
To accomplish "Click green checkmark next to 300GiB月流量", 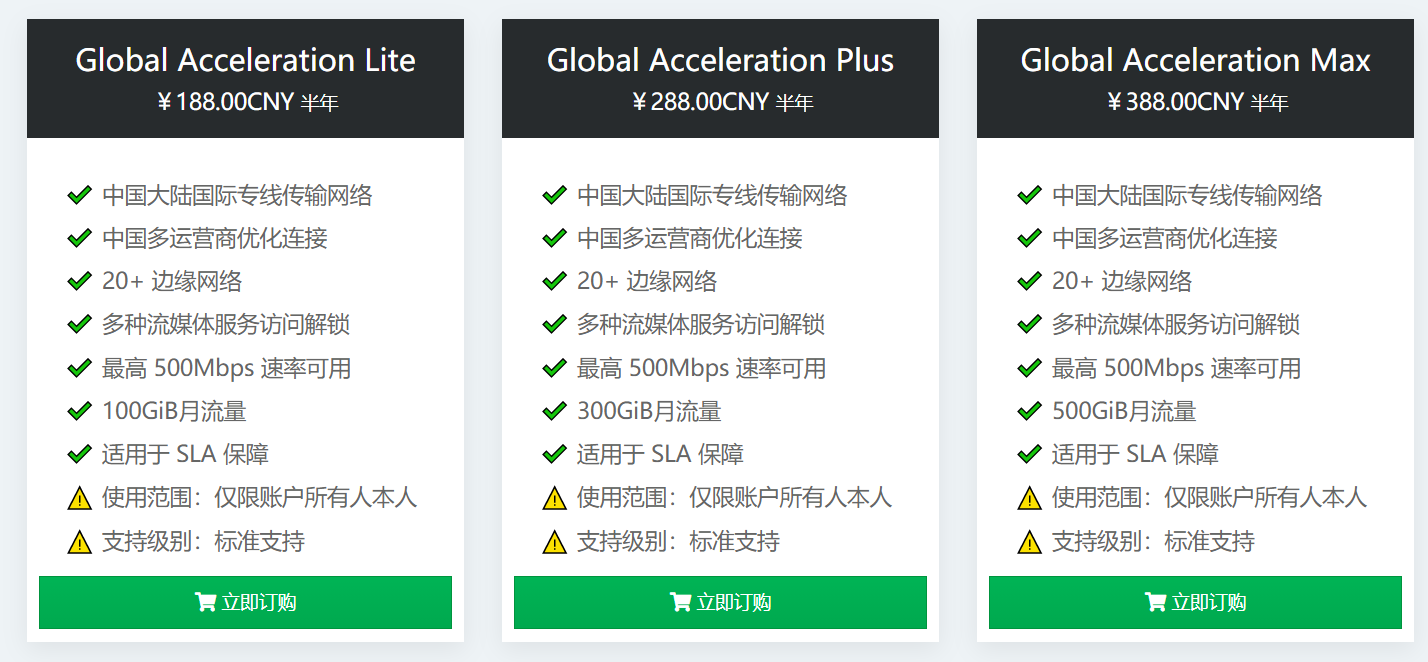I will coord(554,411).
